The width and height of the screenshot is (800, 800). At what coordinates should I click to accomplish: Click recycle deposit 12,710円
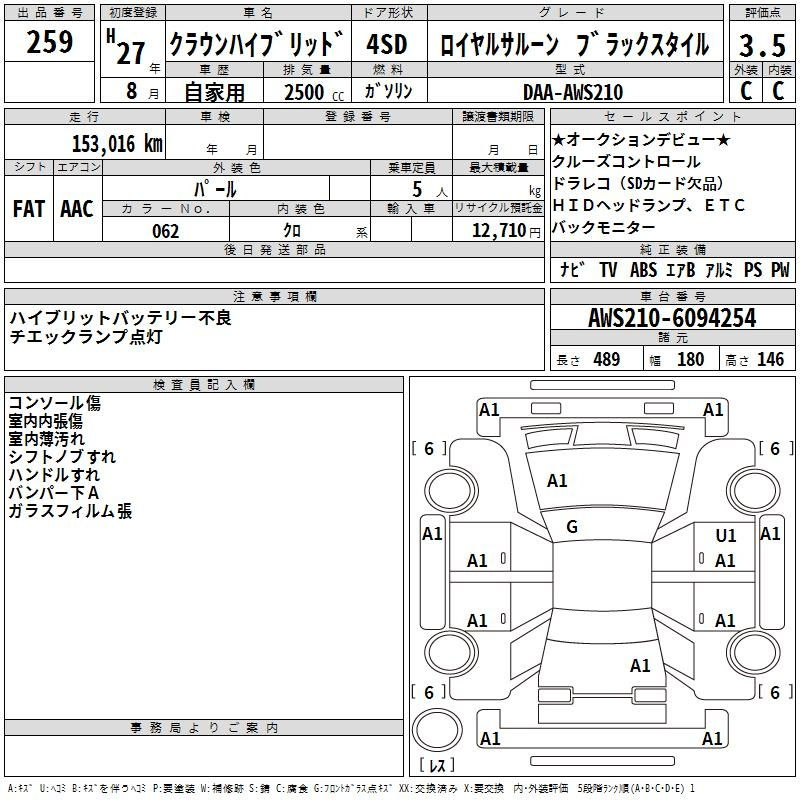[x=506, y=231]
